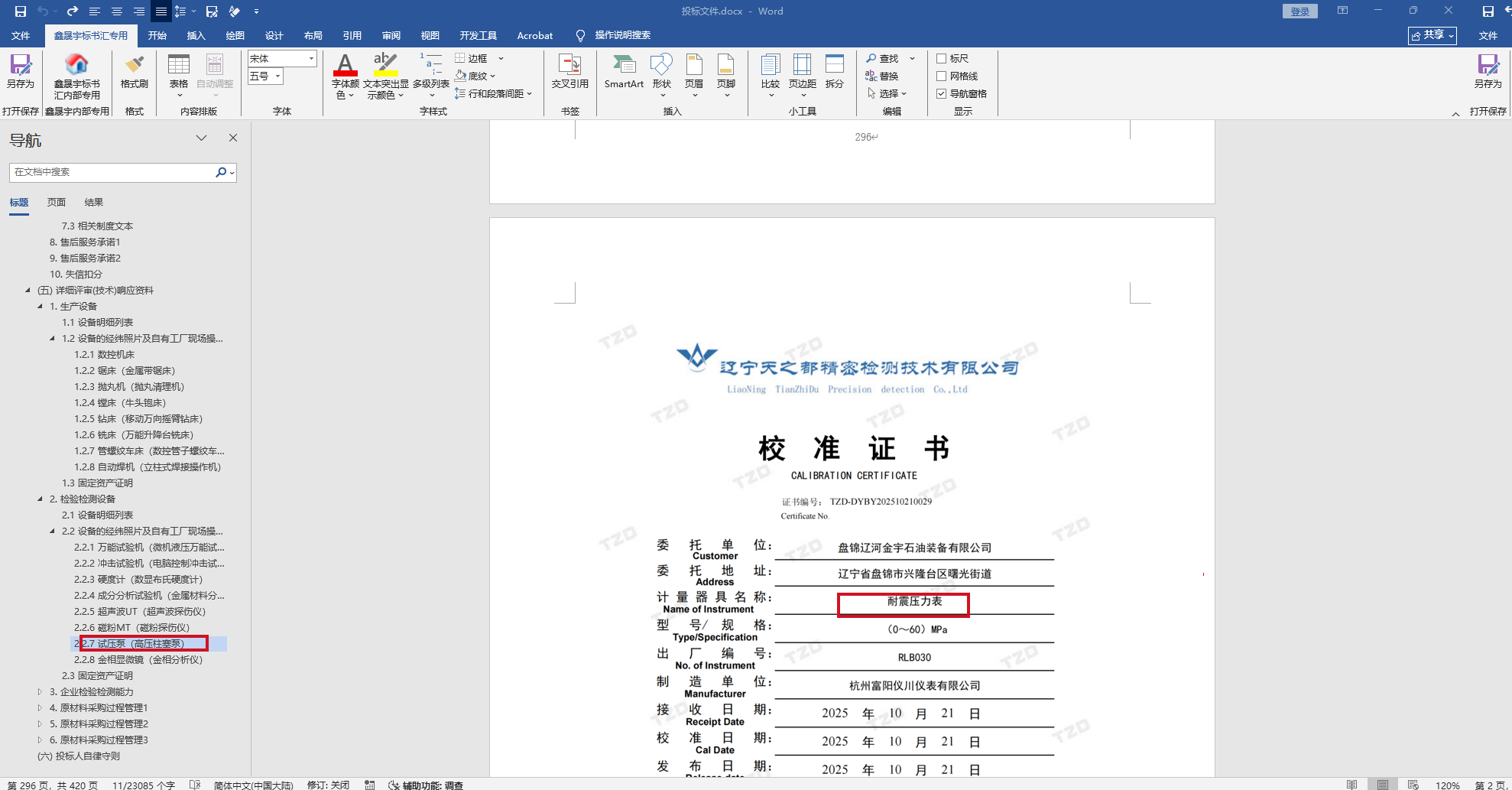The height and width of the screenshot is (790, 1512).
Task: Expand the 4. 原材料采购过程管理1 heading
Action: 41,708
